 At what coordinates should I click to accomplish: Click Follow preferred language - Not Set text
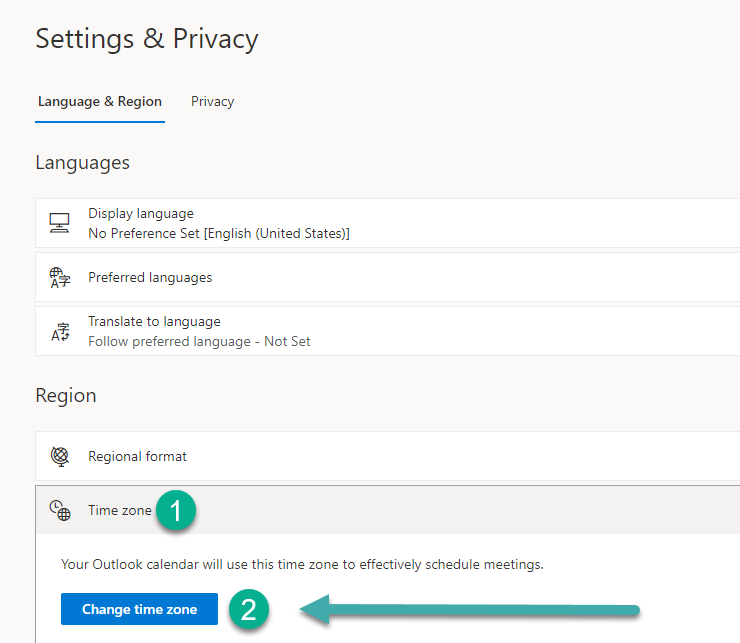pos(199,341)
